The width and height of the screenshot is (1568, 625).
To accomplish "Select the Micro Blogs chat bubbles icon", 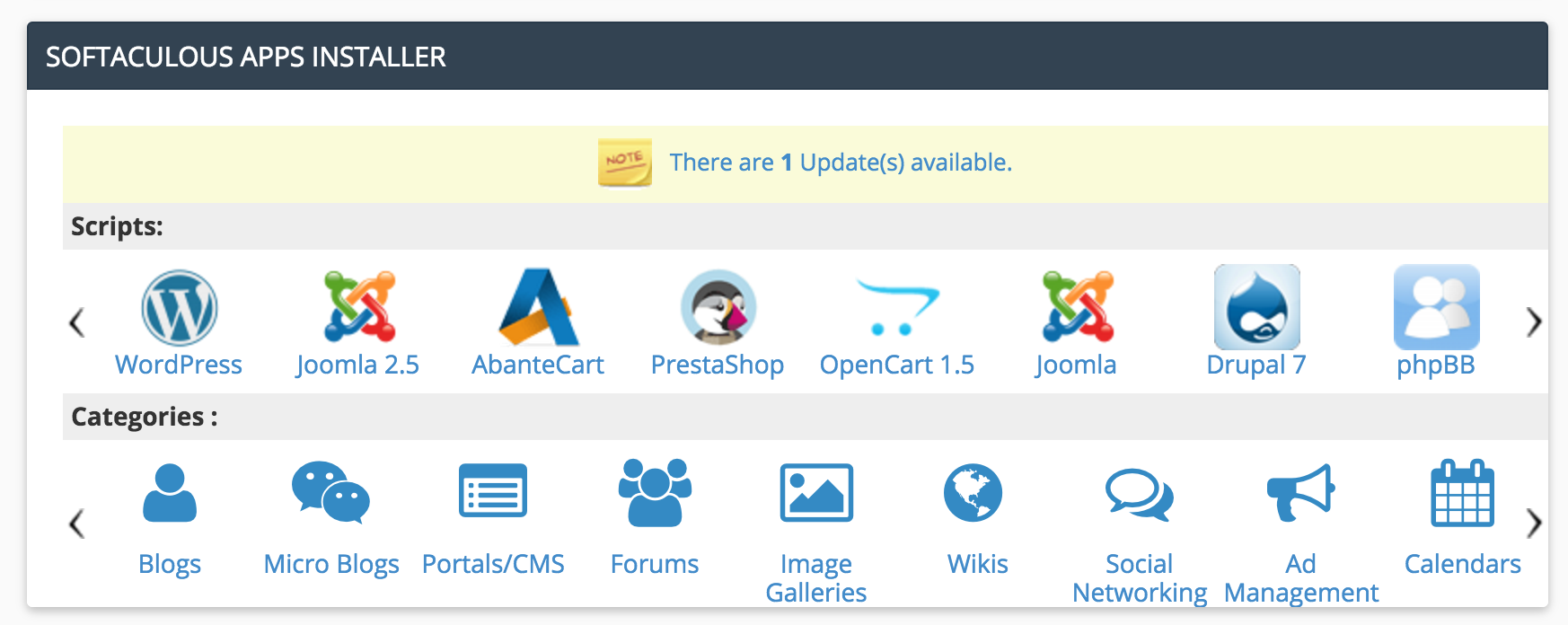I will 331,492.
